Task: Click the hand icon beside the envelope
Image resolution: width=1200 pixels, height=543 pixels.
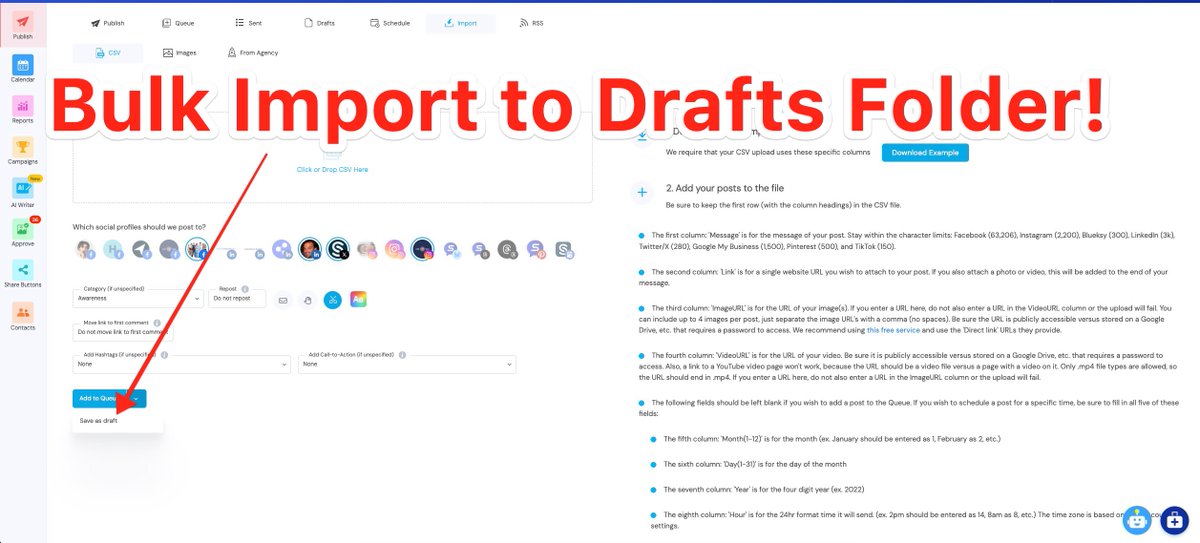Action: [308, 299]
